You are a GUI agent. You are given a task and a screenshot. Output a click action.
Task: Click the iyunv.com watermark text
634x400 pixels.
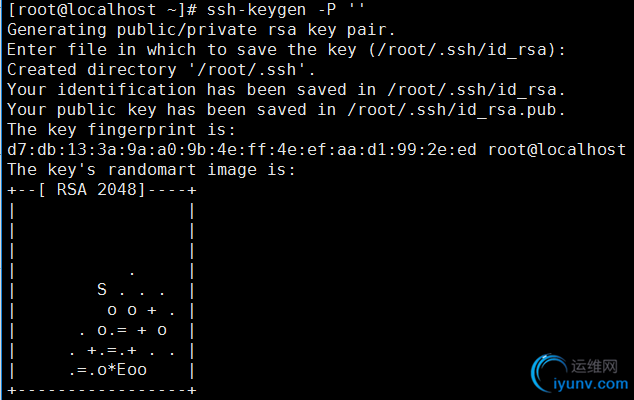tap(590, 384)
